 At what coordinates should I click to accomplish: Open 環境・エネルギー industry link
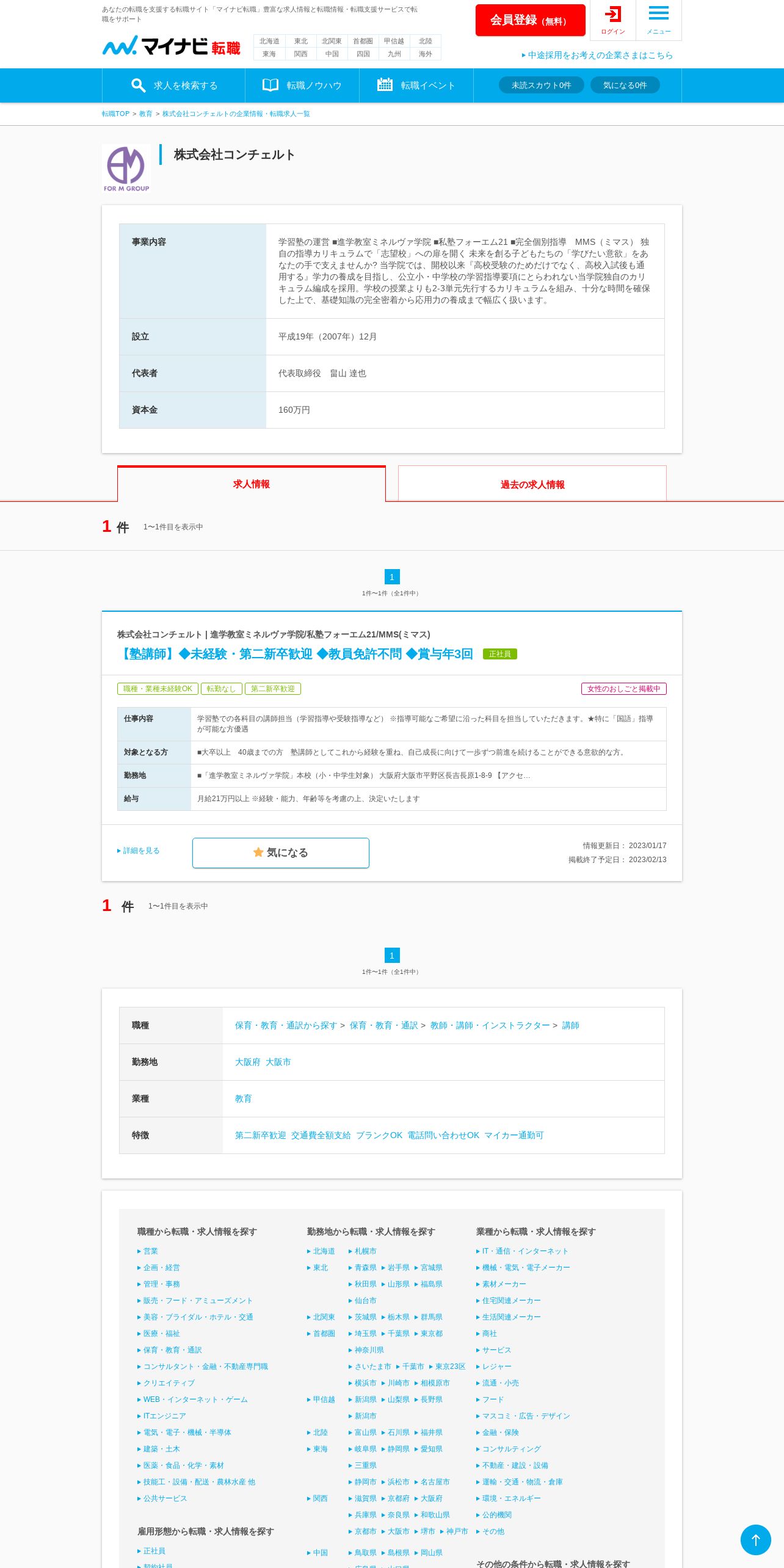point(509,1498)
